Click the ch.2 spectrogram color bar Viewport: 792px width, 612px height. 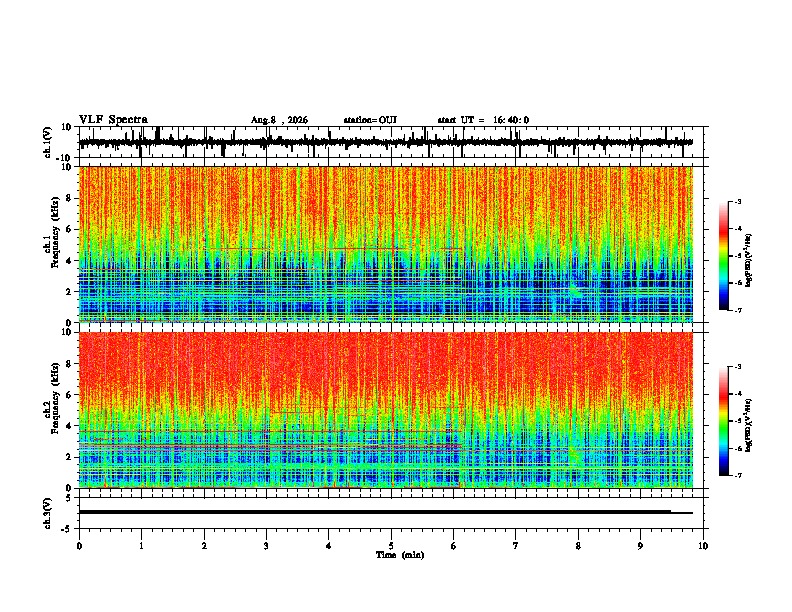coord(723,421)
